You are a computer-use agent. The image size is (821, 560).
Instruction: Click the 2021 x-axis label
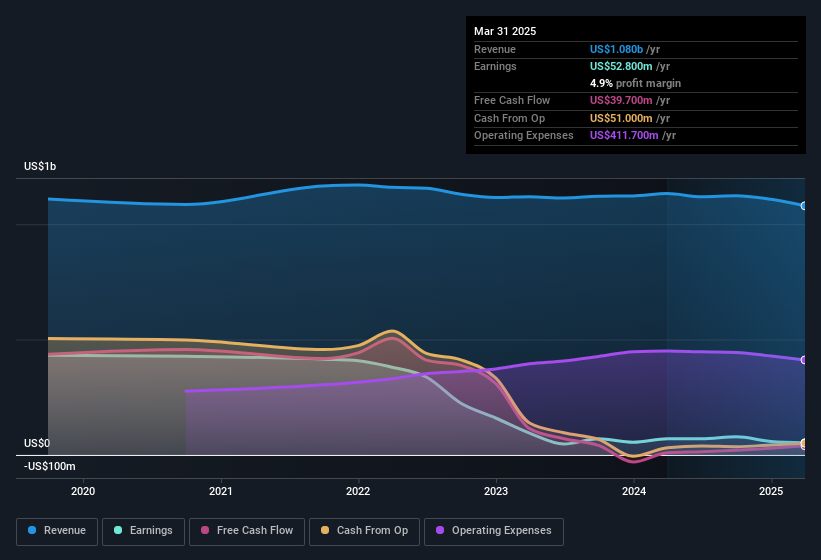coord(220,491)
